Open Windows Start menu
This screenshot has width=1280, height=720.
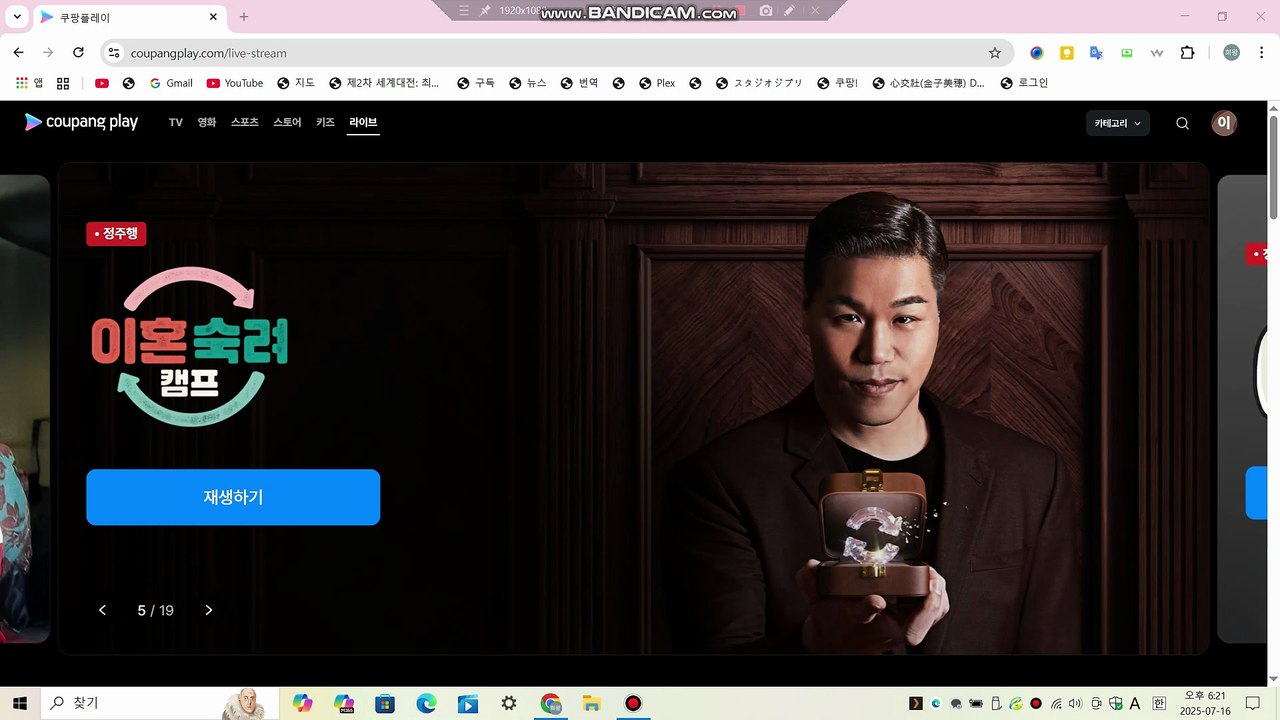coord(19,703)
